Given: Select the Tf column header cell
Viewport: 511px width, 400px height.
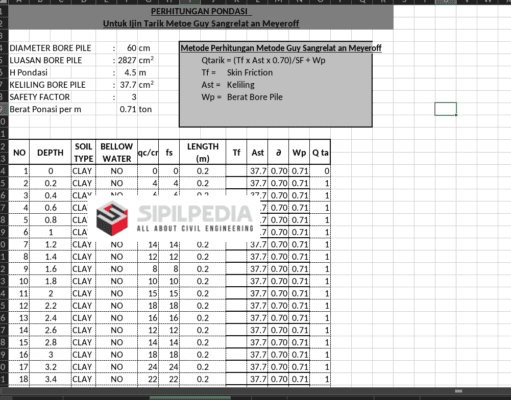Looking at the screenshot, I should pos(236,152).
